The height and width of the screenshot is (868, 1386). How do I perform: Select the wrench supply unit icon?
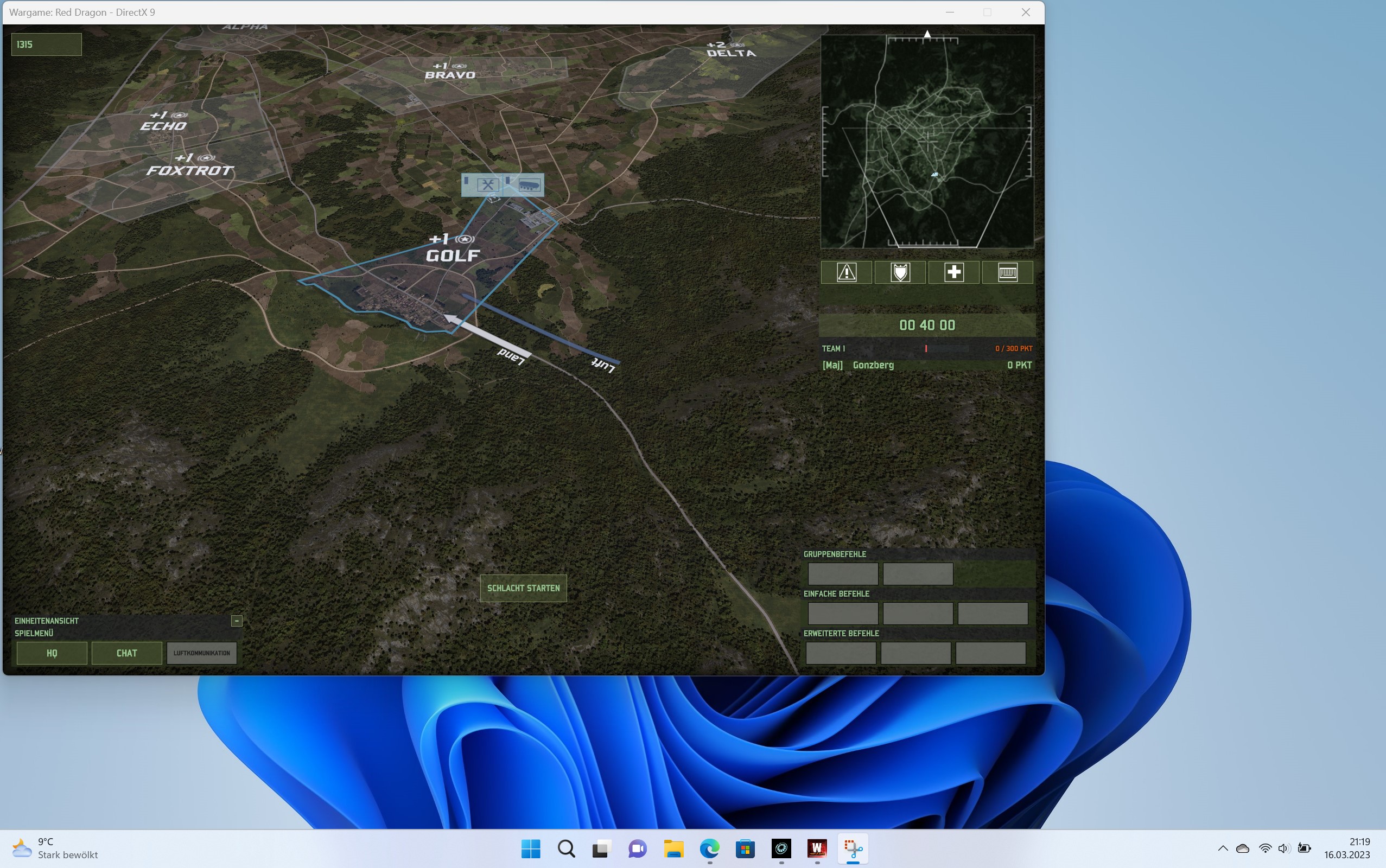[487, 185]
